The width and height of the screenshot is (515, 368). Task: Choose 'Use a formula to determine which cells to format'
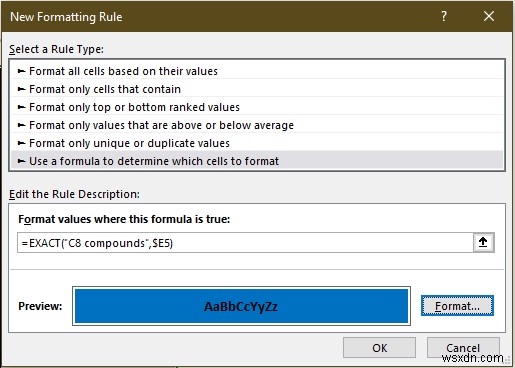[257, 161]
